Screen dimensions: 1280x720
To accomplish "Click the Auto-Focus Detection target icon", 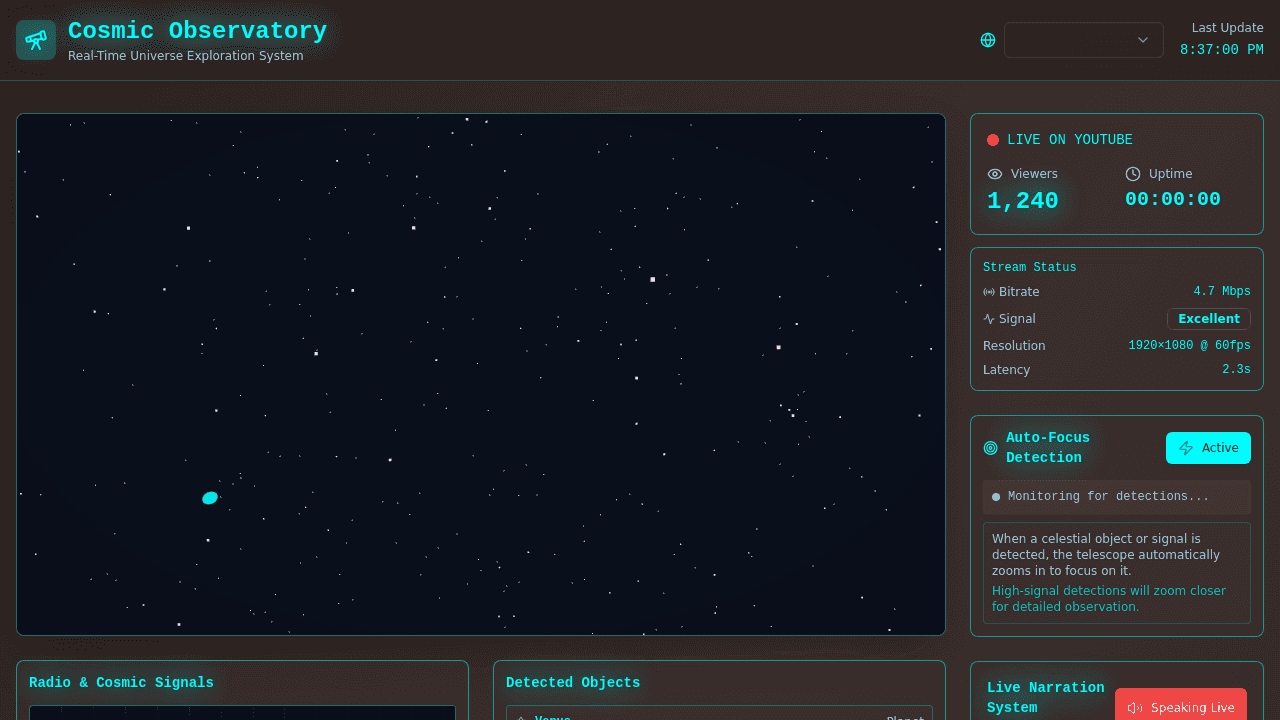I will 990,447.
